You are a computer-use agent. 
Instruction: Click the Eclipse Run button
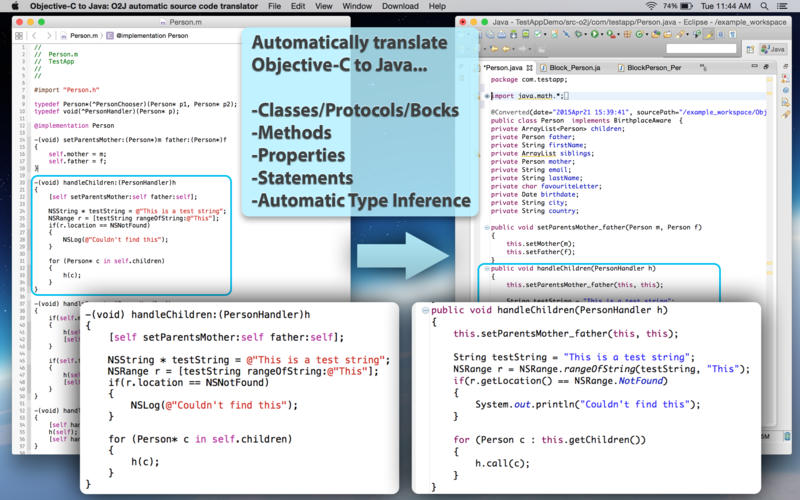coord(596,34)
